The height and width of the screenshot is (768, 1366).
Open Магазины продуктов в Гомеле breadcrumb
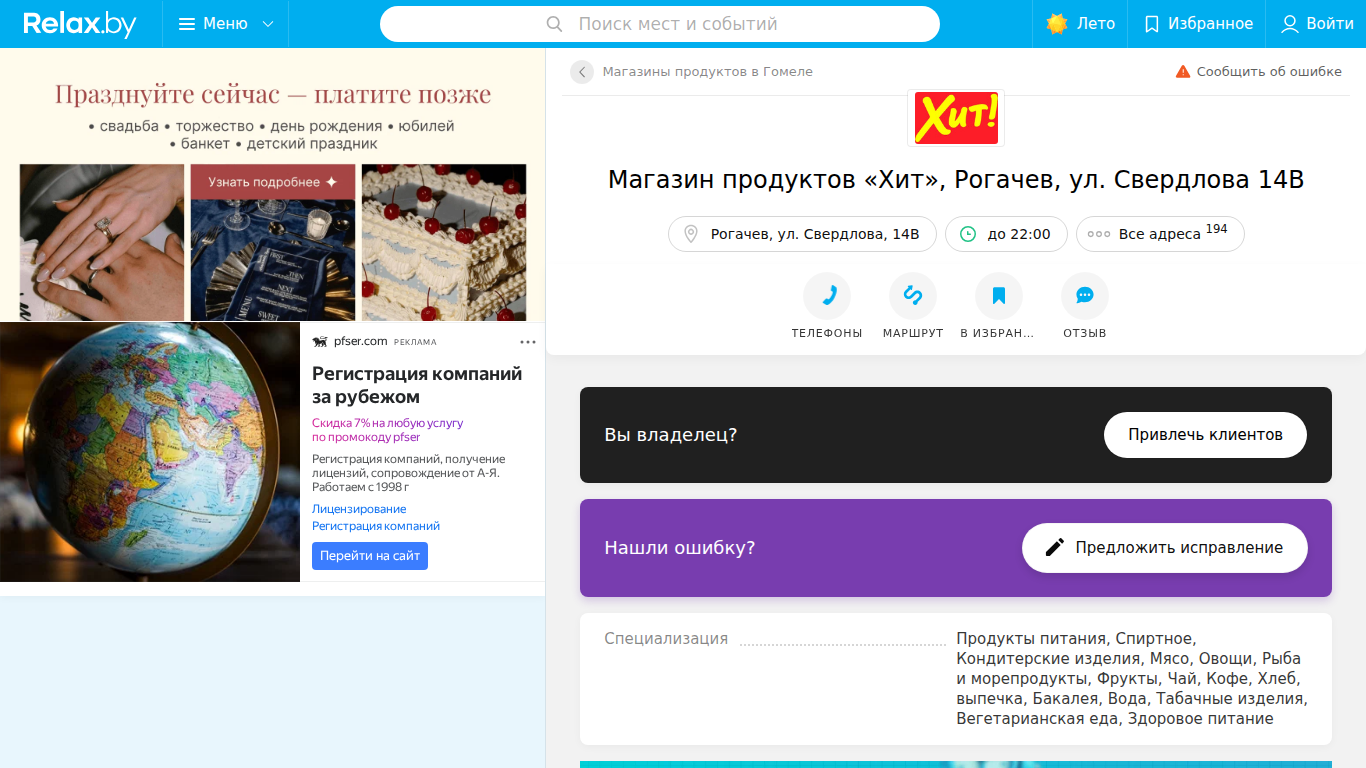click(708, 72)
